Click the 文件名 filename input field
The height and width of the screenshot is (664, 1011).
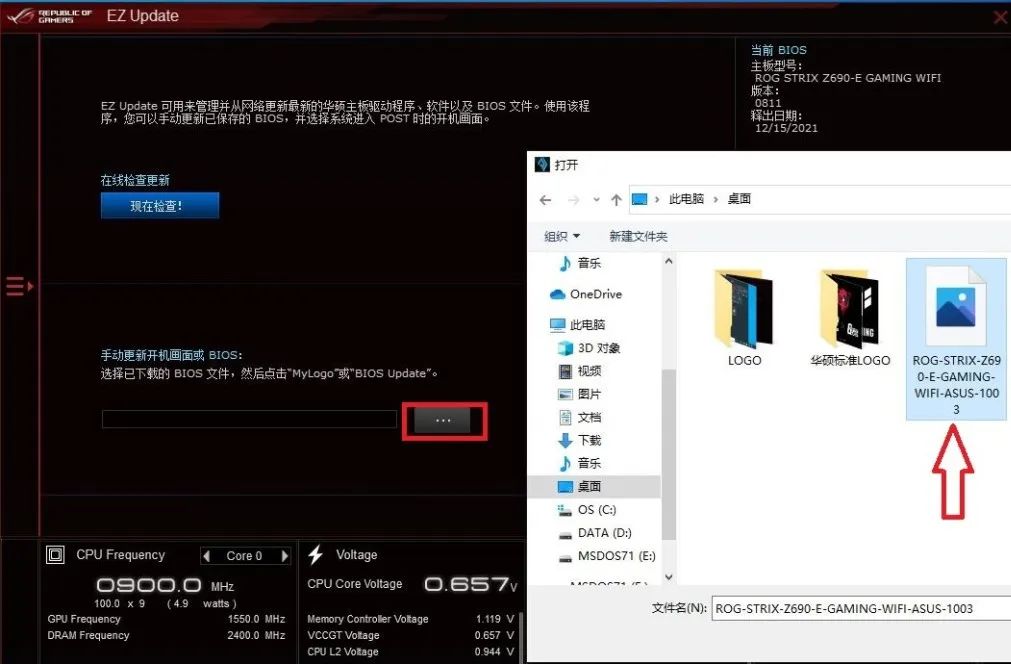coord(861,609)
